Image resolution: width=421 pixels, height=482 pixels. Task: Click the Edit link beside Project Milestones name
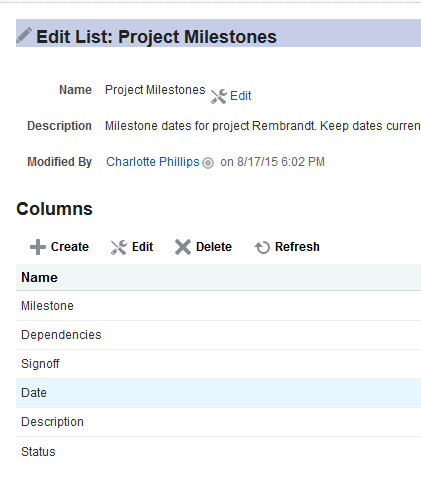click(x=241, y=96)
